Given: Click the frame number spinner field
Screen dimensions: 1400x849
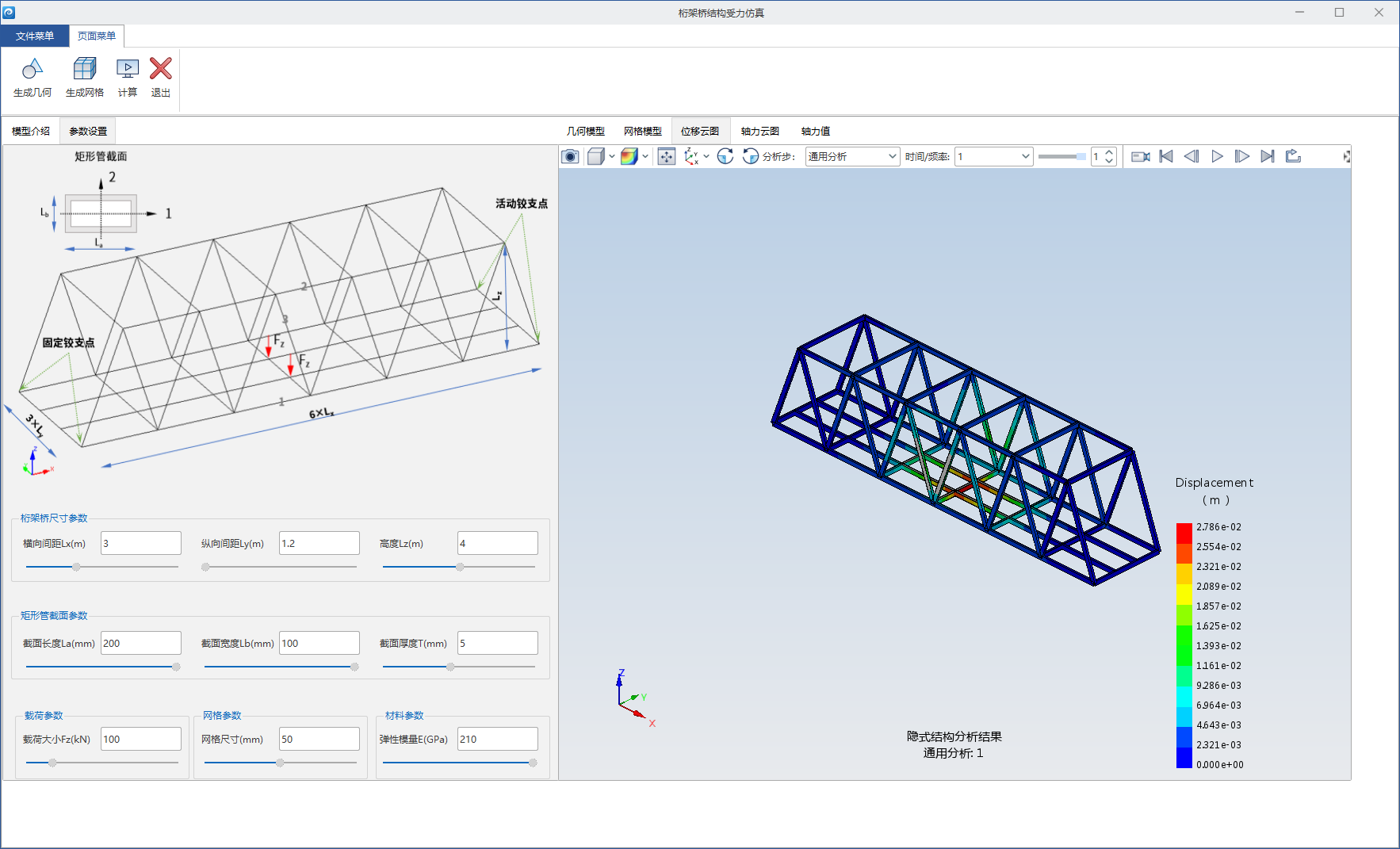Looking at the screenshot, I should pos(1097,156).
